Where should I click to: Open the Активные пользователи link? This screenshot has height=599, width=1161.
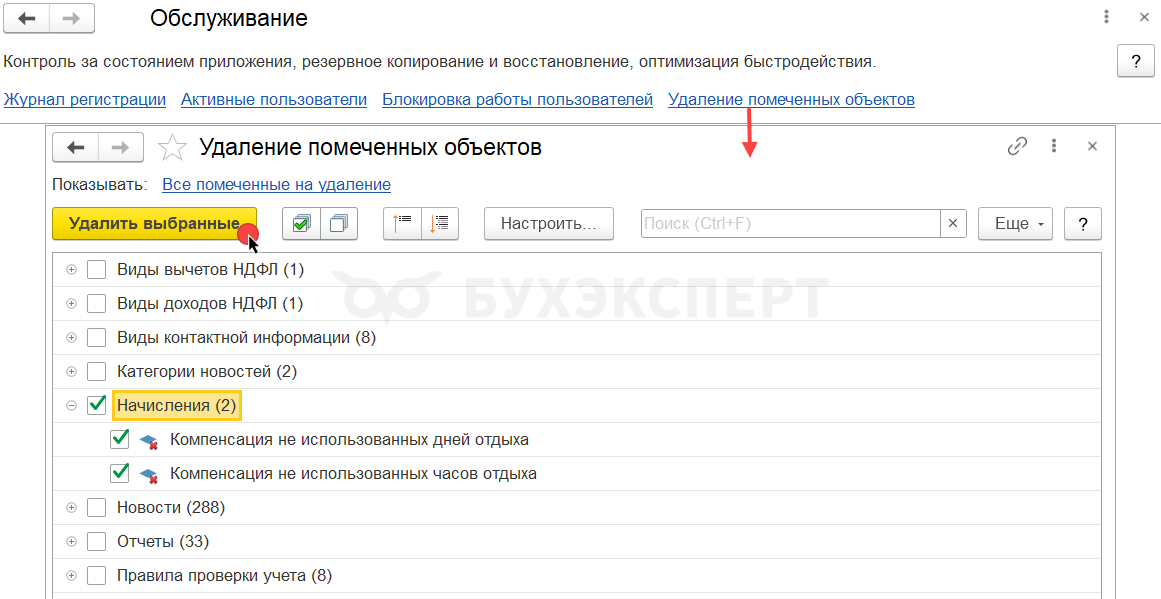[274, 99]
